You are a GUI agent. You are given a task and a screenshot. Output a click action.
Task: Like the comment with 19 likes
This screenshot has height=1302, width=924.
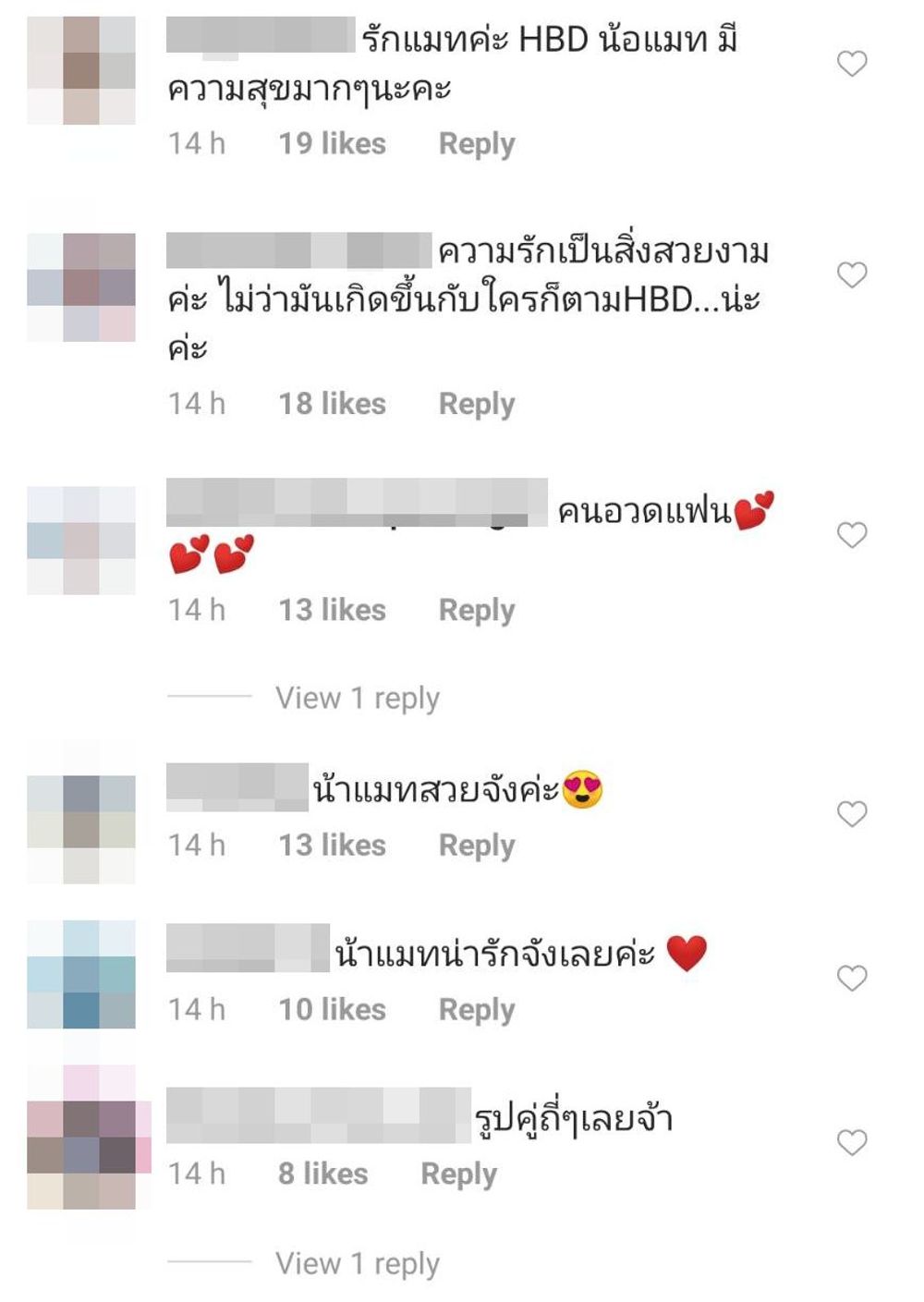click(852, 64)
